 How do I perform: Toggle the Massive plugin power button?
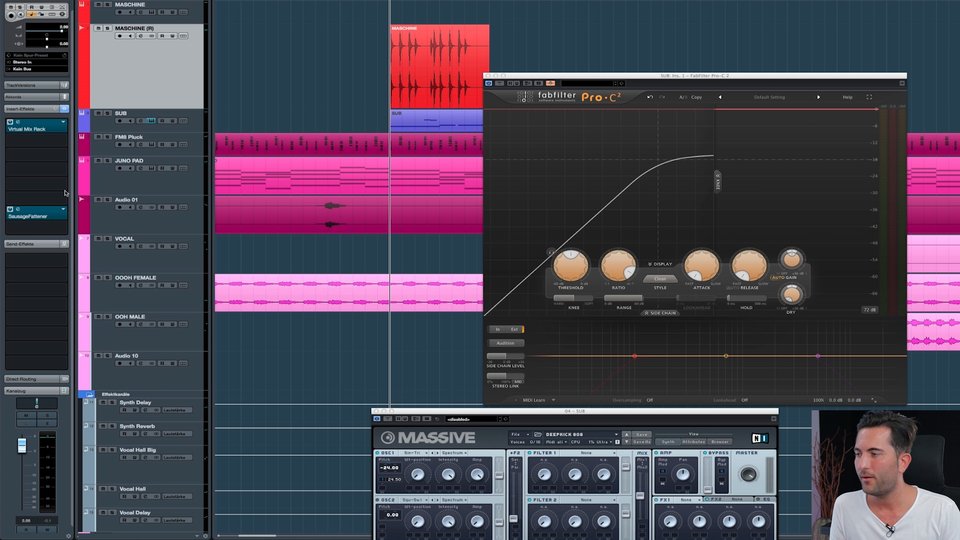[377, 419]
